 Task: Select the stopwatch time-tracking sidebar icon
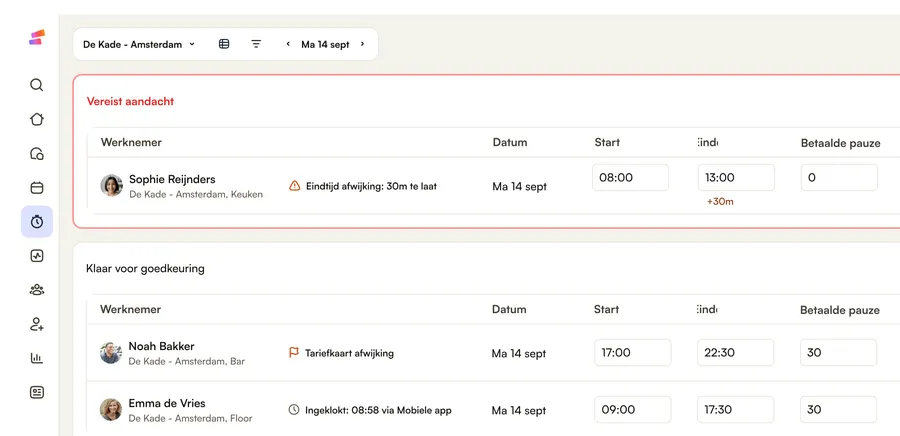(x=37, y=221)
